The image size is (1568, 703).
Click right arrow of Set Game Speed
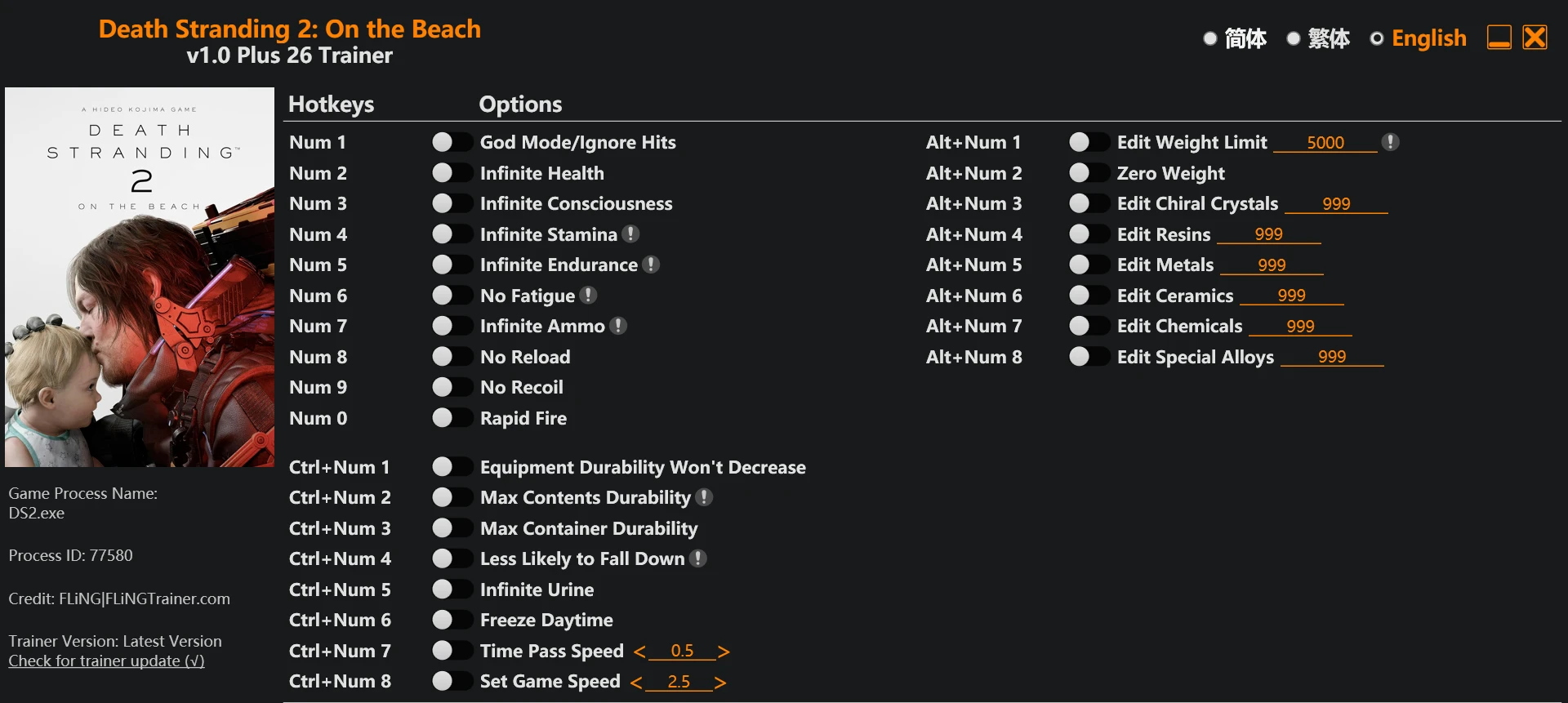coord(720,683)
